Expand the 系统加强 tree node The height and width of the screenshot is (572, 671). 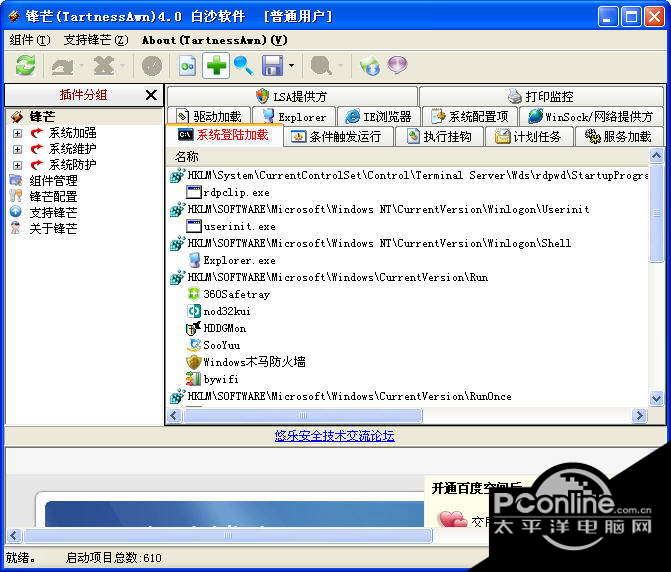pos(17,133)
